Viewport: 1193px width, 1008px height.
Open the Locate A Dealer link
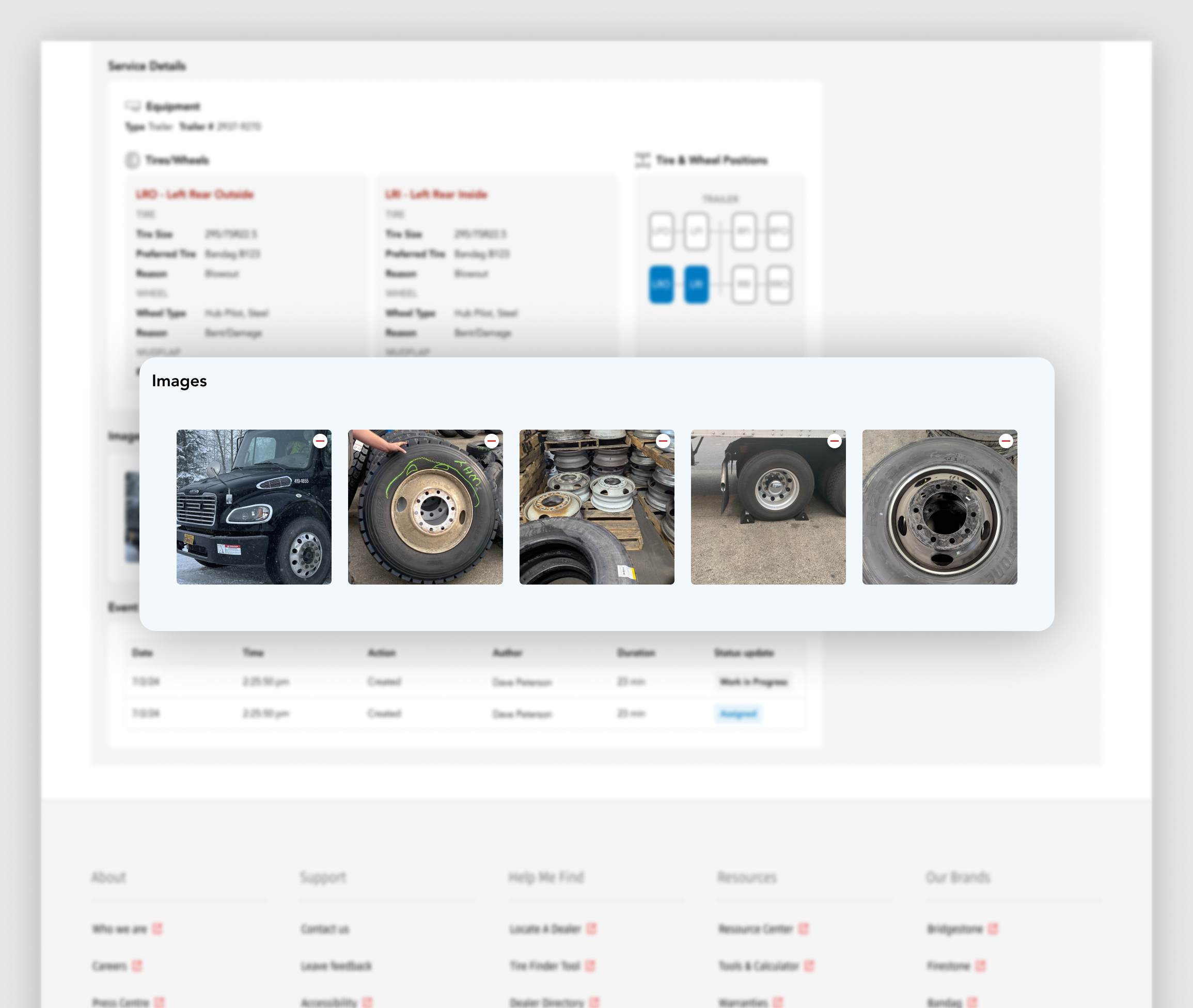545,929
